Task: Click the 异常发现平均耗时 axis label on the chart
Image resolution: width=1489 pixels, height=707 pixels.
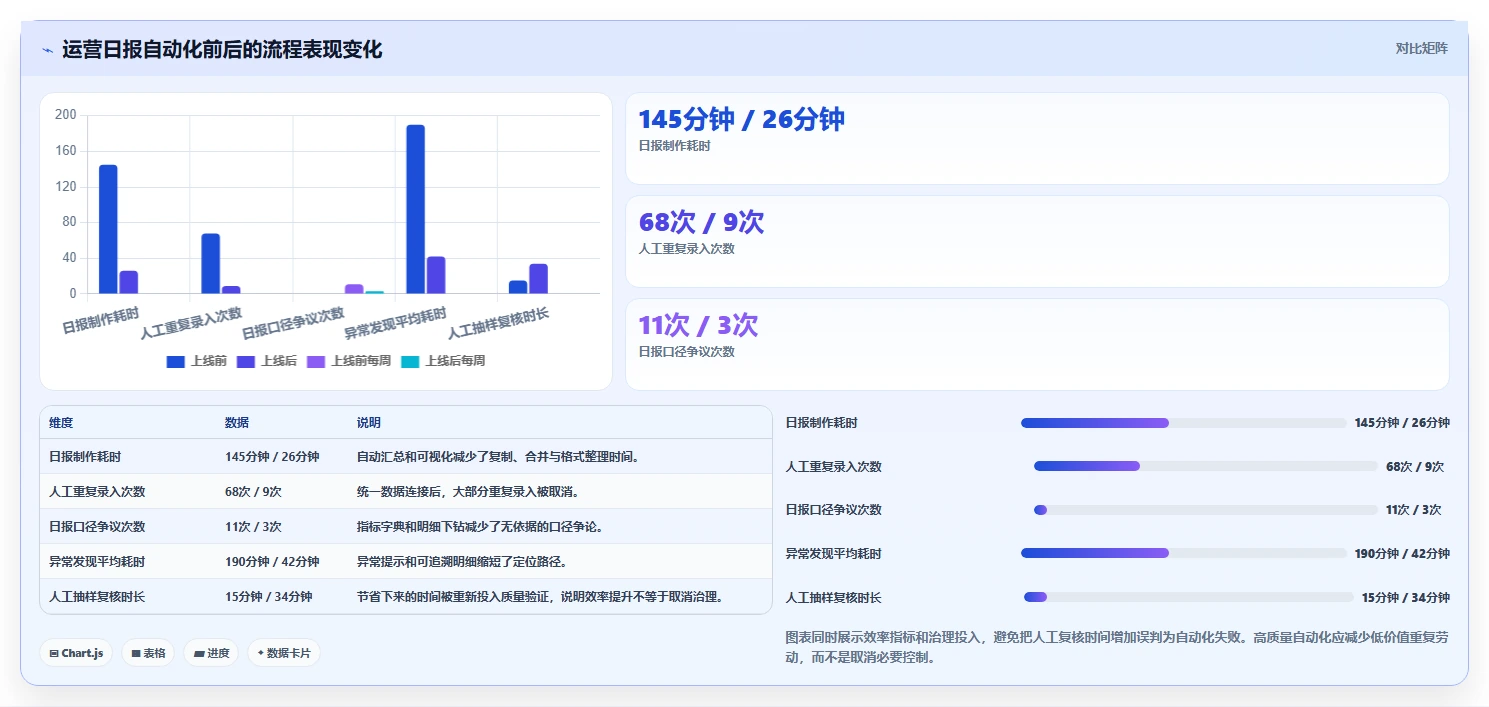Action: [x=395, y=324]
